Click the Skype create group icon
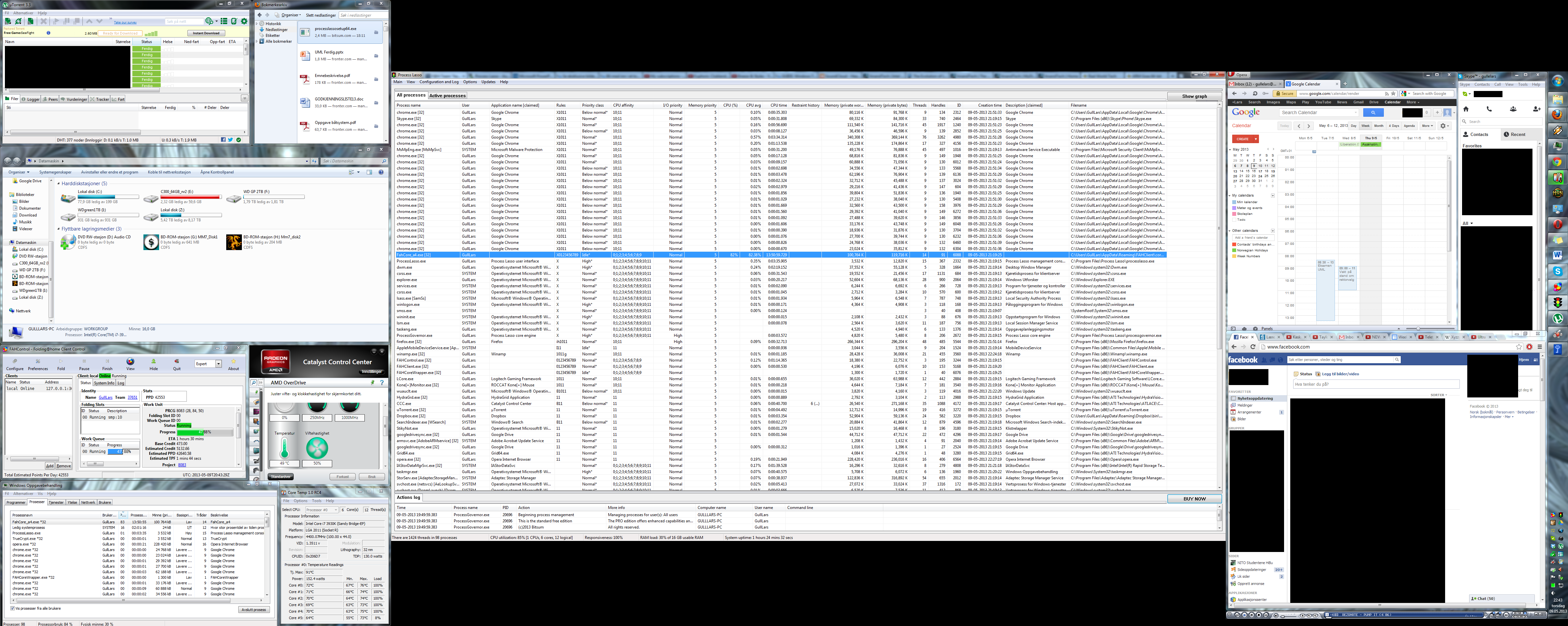This screenshot has height=626, width=1568. [1513, 109]
